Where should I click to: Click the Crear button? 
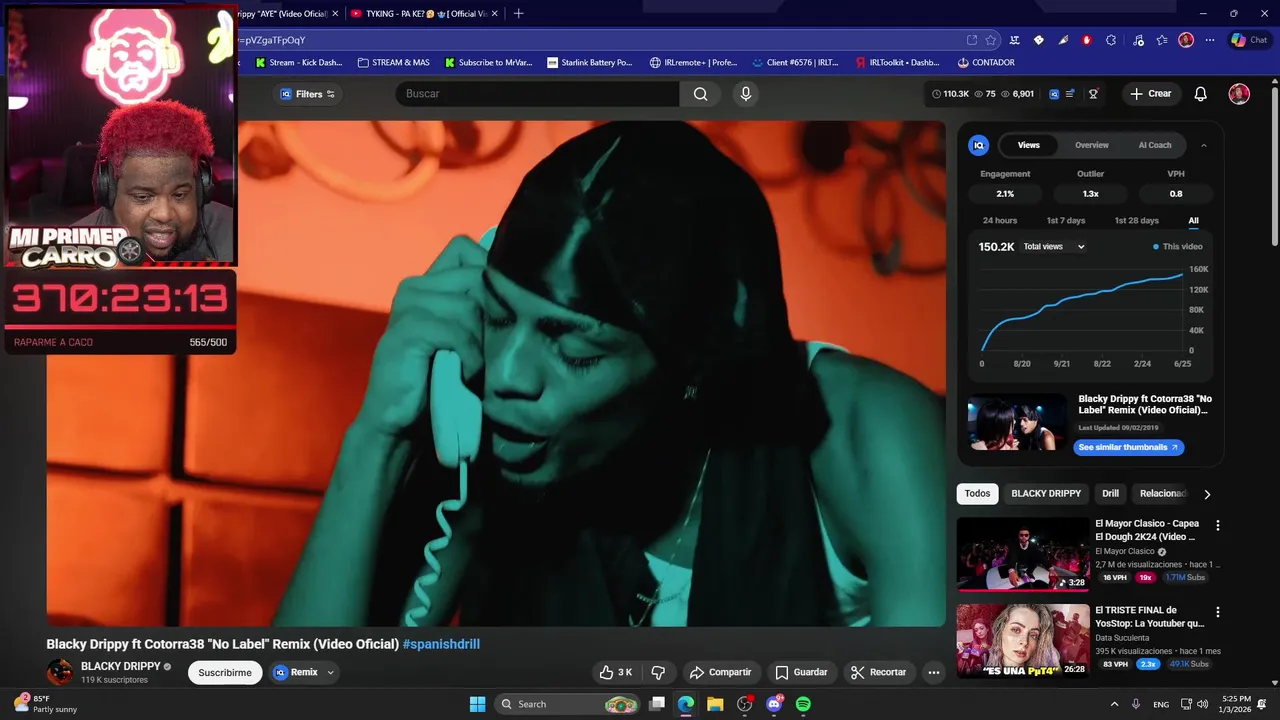1150,94
